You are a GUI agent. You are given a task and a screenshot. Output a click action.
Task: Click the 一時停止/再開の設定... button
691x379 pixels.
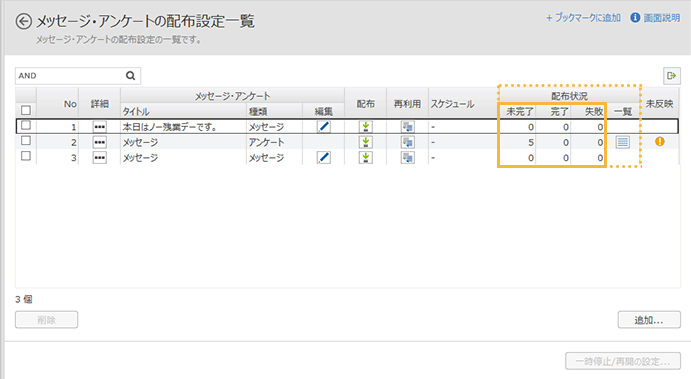[623, 361]
